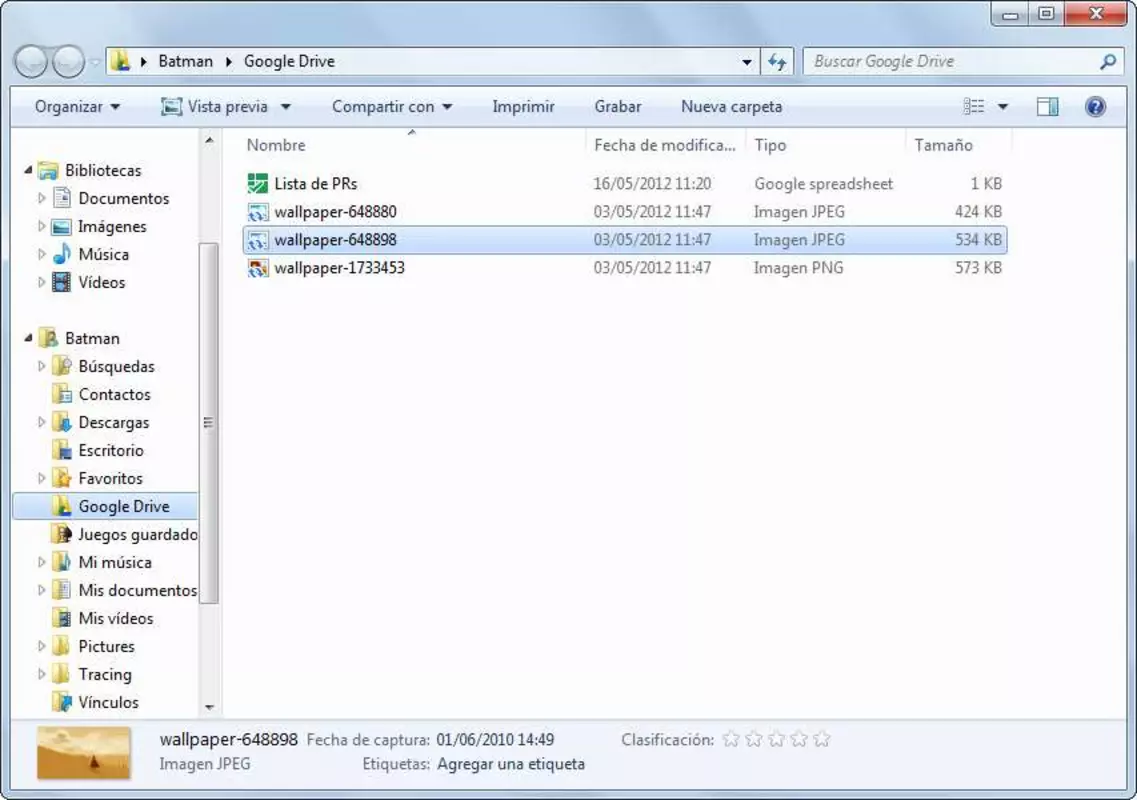Screen dimensions: 1137x800
Task: Click the Juegos guardados folder icon
Action: tap(62, 535)
